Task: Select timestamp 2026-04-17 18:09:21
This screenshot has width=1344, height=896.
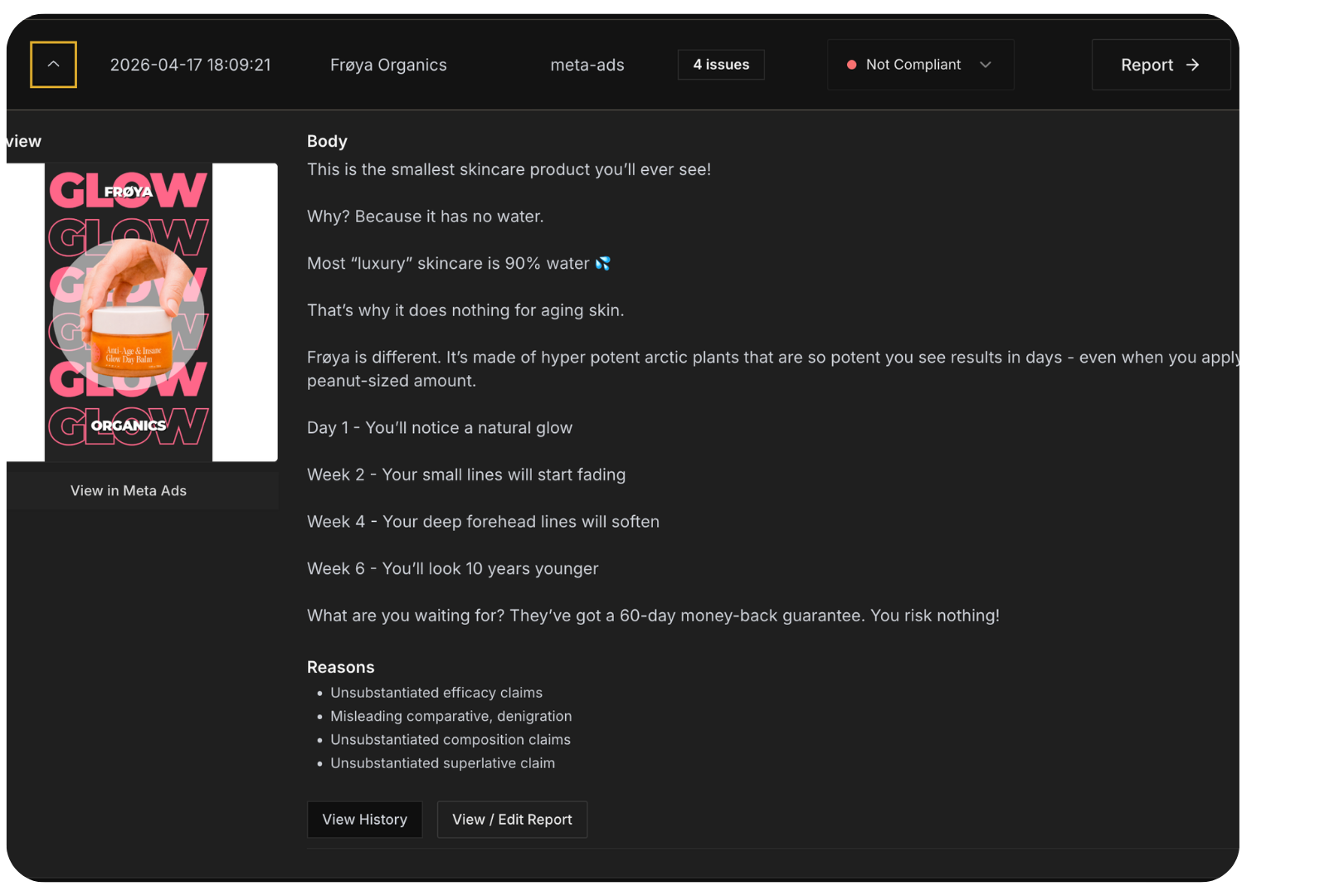Action: coord(190,65)
